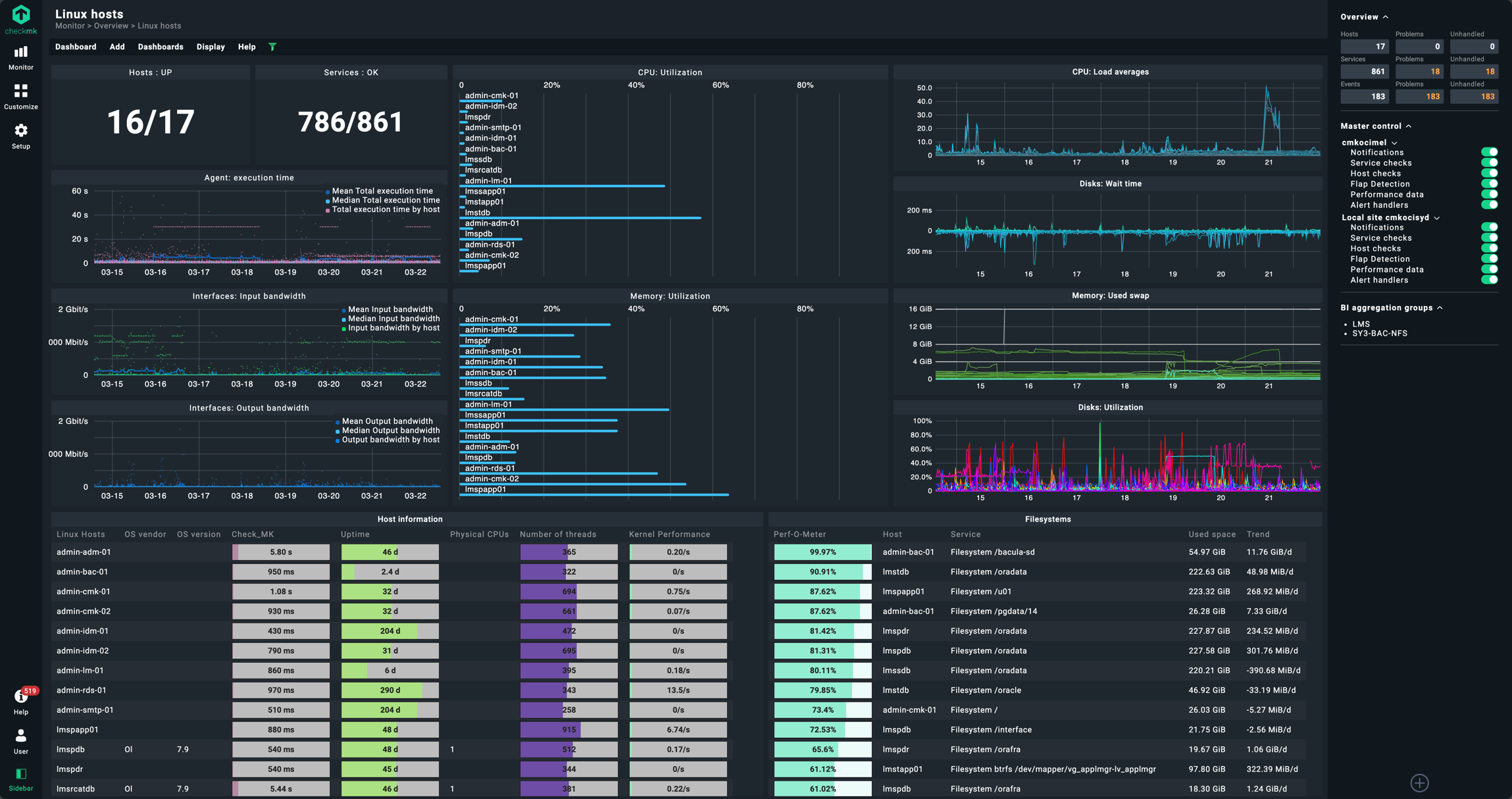The width and height of the screenshot is (1512, 799).
Task: Click the green filter funnel icon
Action: tap(272, 47)
